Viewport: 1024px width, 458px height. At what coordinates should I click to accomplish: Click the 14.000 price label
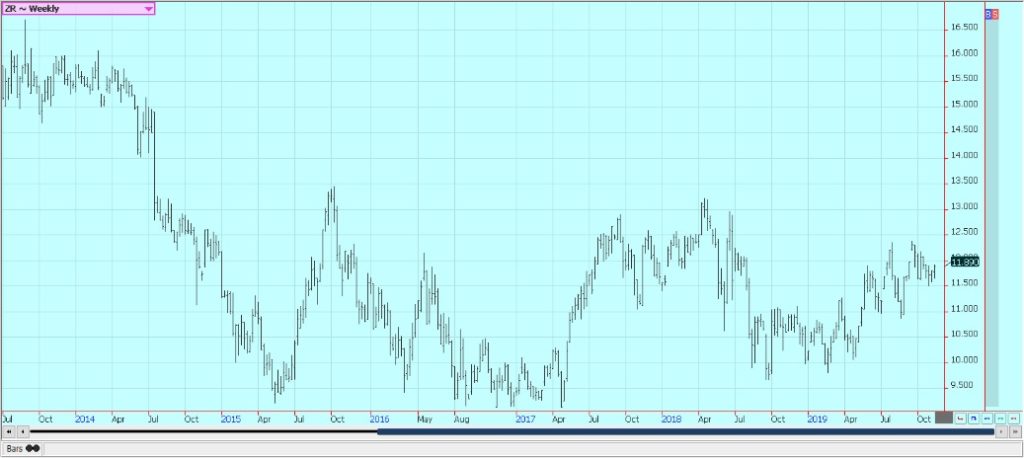tap(964, 155)
